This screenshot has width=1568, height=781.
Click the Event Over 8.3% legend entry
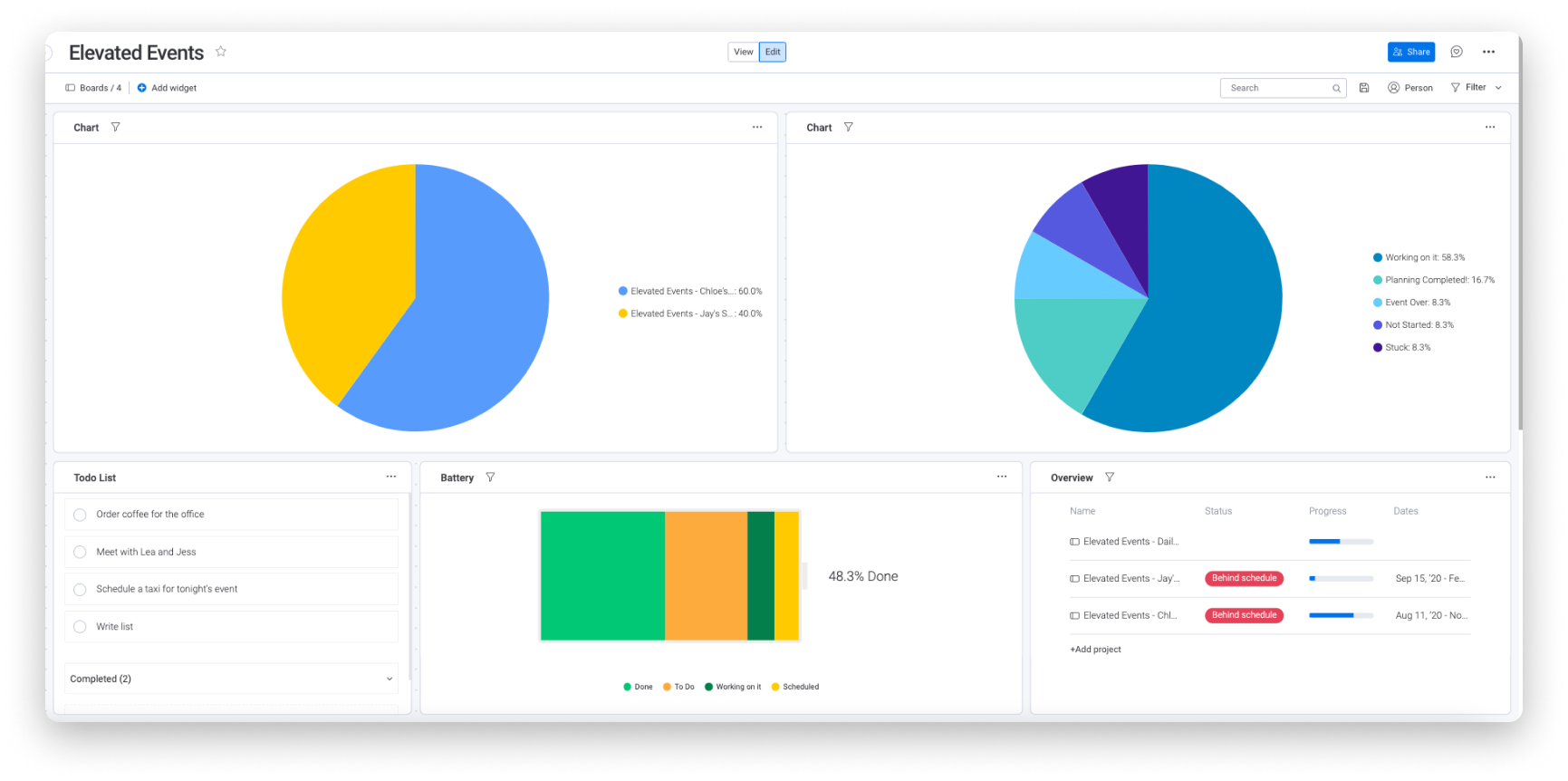pos(1411,303)
